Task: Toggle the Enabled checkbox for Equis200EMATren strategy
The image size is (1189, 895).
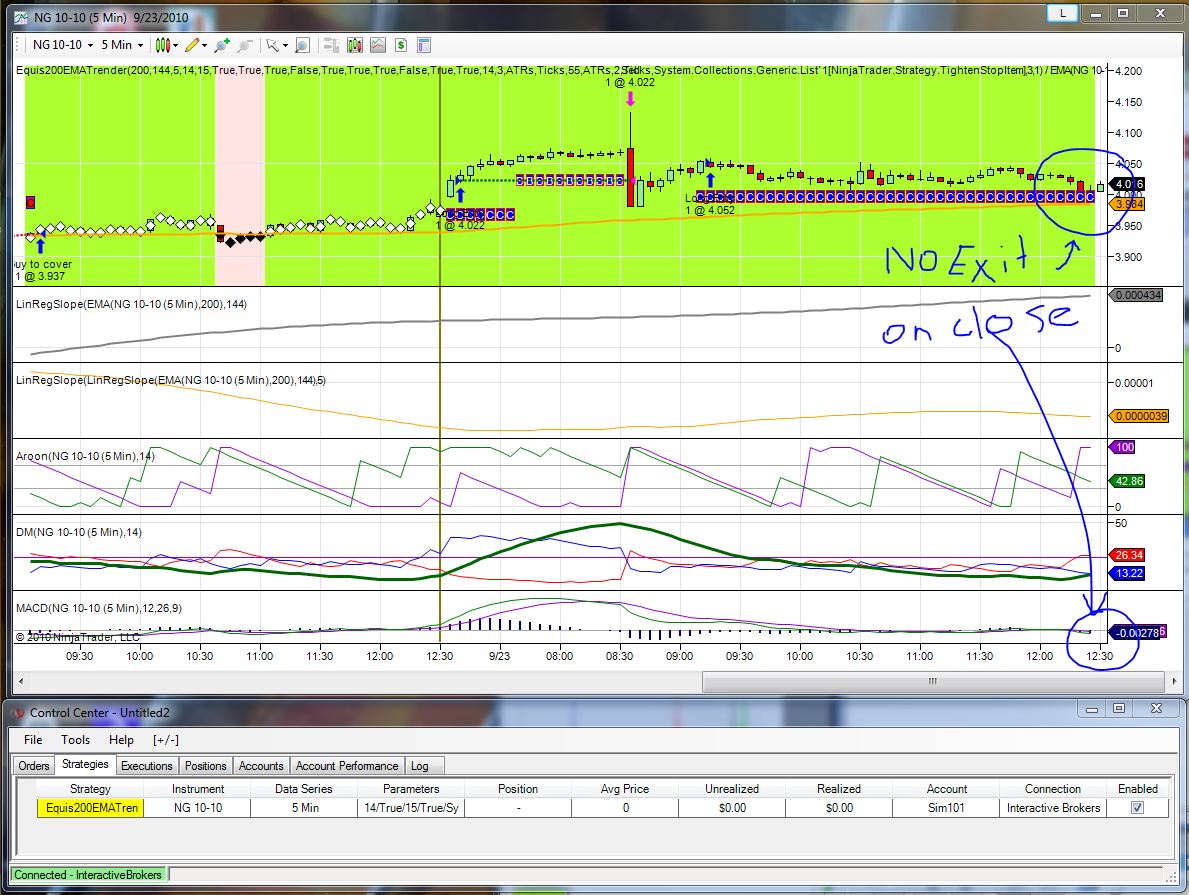Action: coord(1137,808)
